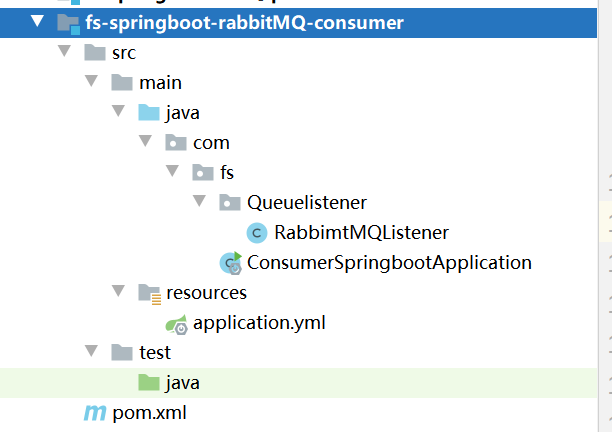Click the application.yml Spring config icon

(x=177, y=324)
